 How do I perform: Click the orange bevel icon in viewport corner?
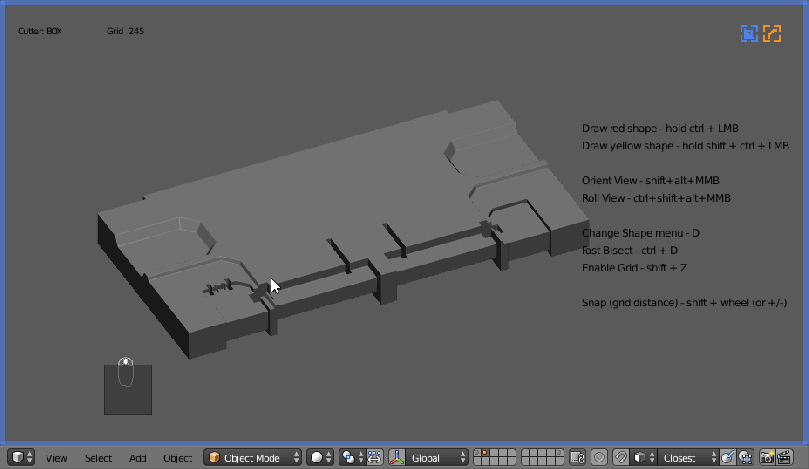[772, 34]
